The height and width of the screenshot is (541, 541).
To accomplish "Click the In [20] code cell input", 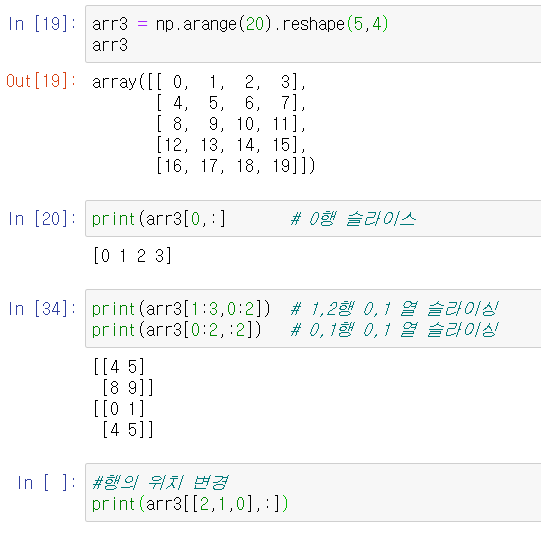I will tap(313, 218).
